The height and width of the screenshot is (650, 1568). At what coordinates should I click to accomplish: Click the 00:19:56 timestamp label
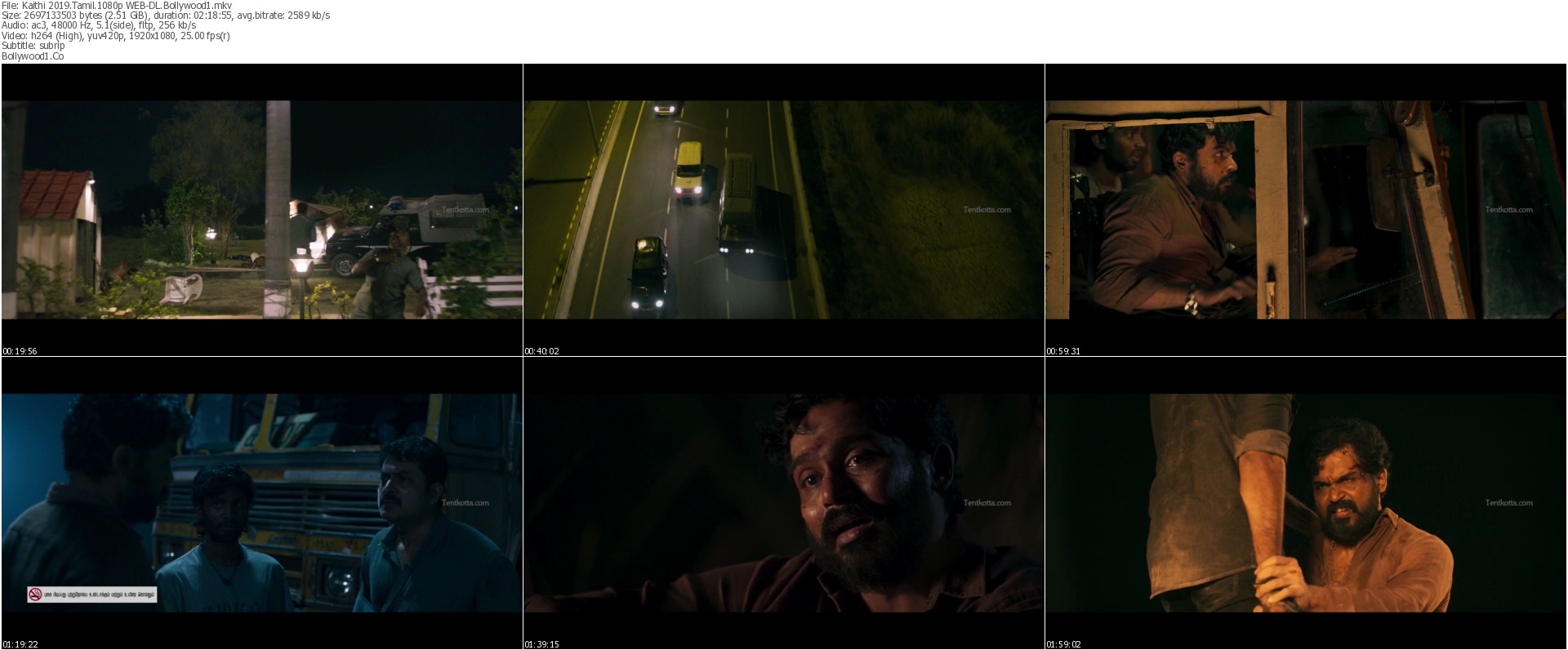20,351
